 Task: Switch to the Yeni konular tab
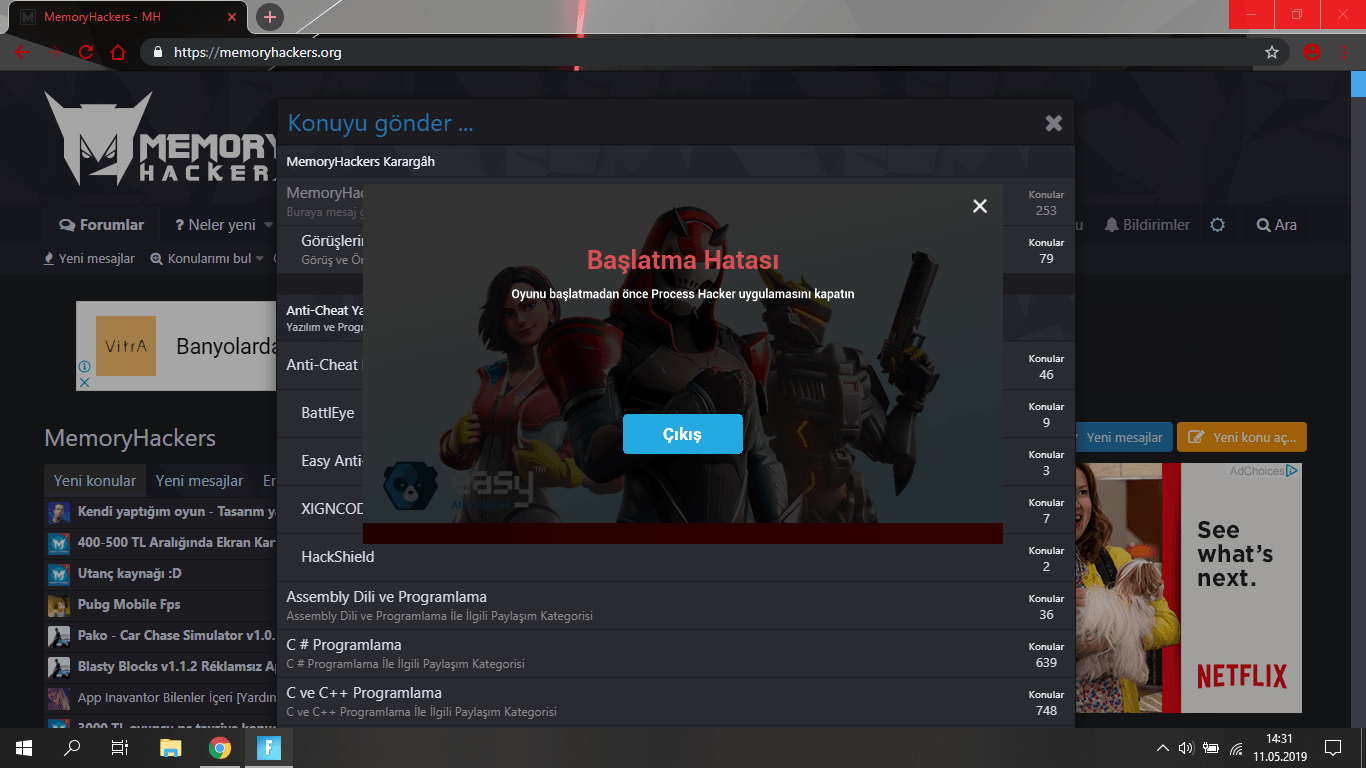point(94,481)
